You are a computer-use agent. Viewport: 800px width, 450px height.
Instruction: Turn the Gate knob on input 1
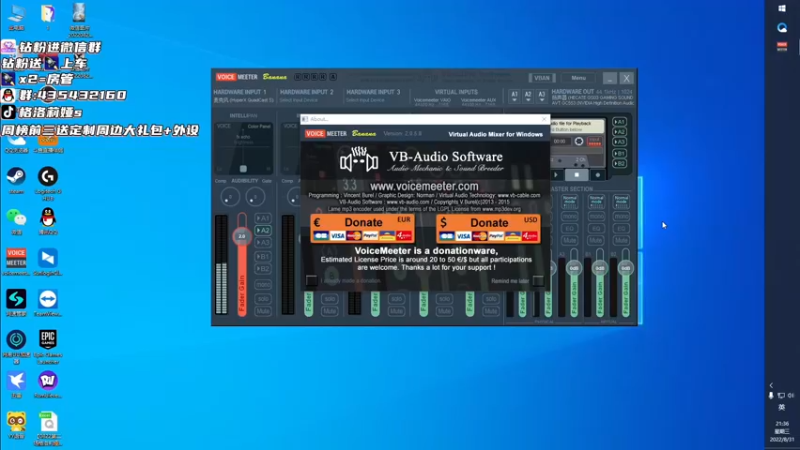tap(255, 197)
